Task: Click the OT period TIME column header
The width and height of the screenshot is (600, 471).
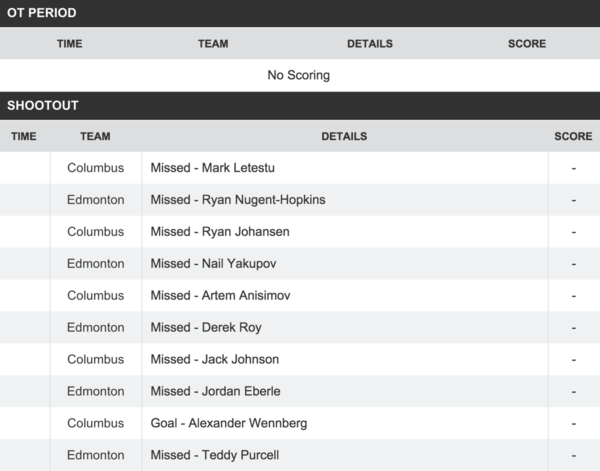Action: coord(70,44)
